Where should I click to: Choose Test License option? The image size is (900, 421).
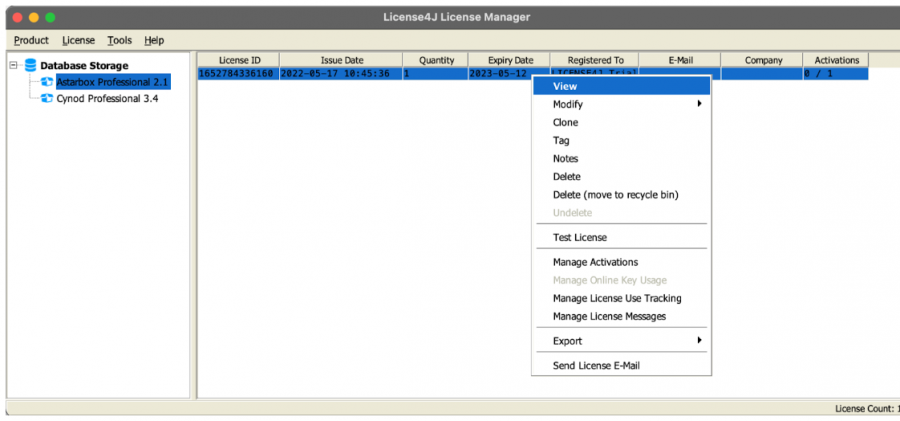(579, 237)
